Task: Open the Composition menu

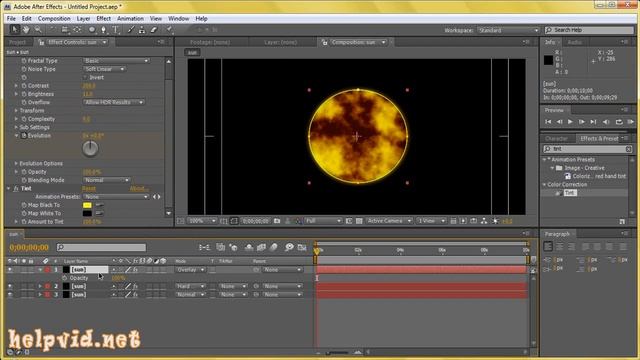Action: coord(54,18)
